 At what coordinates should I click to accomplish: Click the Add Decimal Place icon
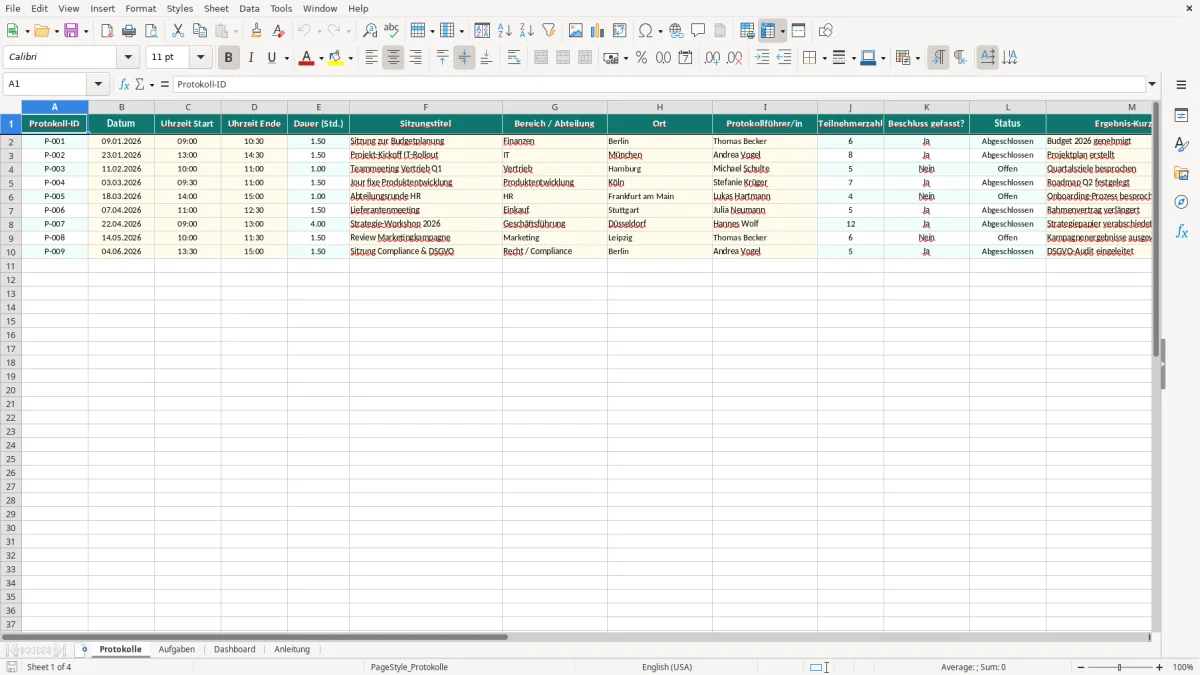click(712, 58)
